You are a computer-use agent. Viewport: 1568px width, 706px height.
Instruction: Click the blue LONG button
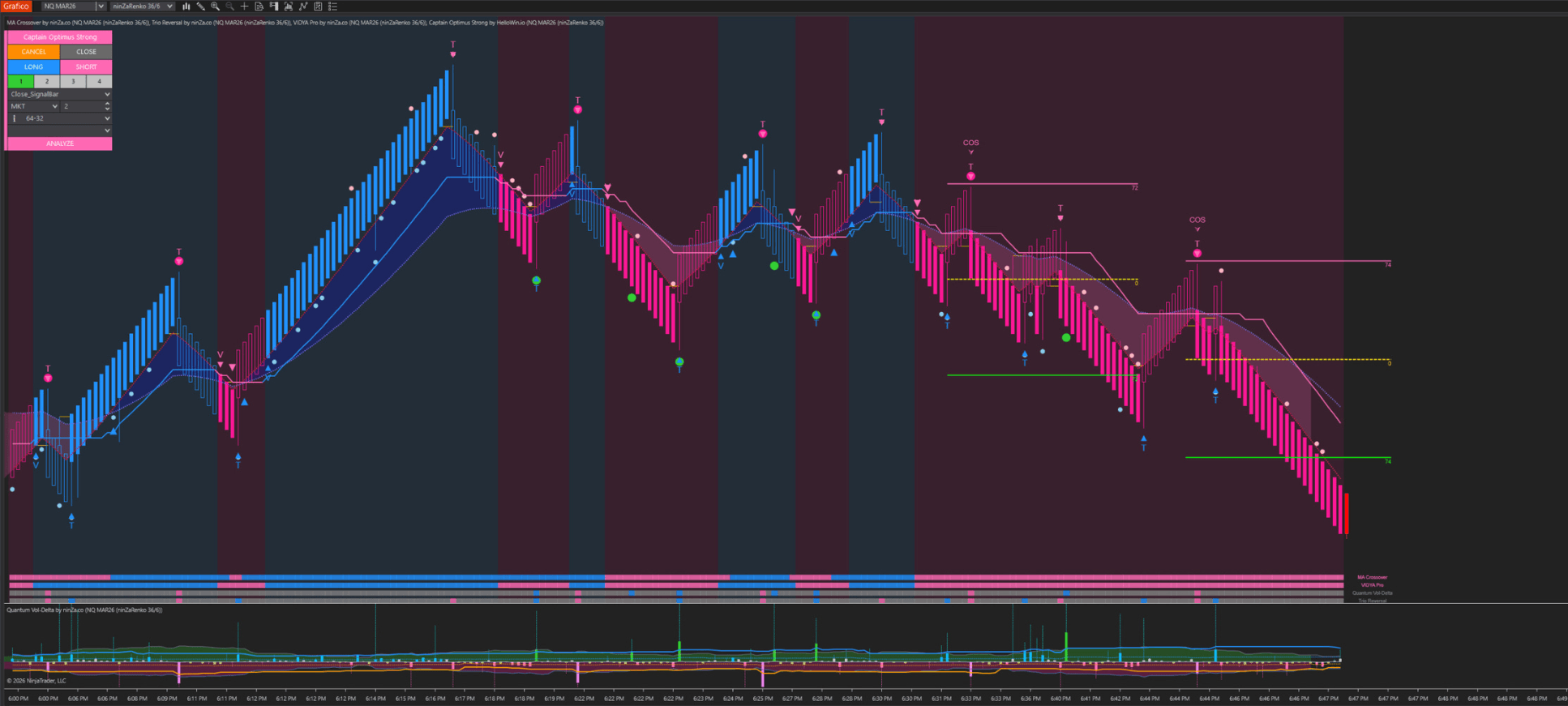(x=34, y=67)
